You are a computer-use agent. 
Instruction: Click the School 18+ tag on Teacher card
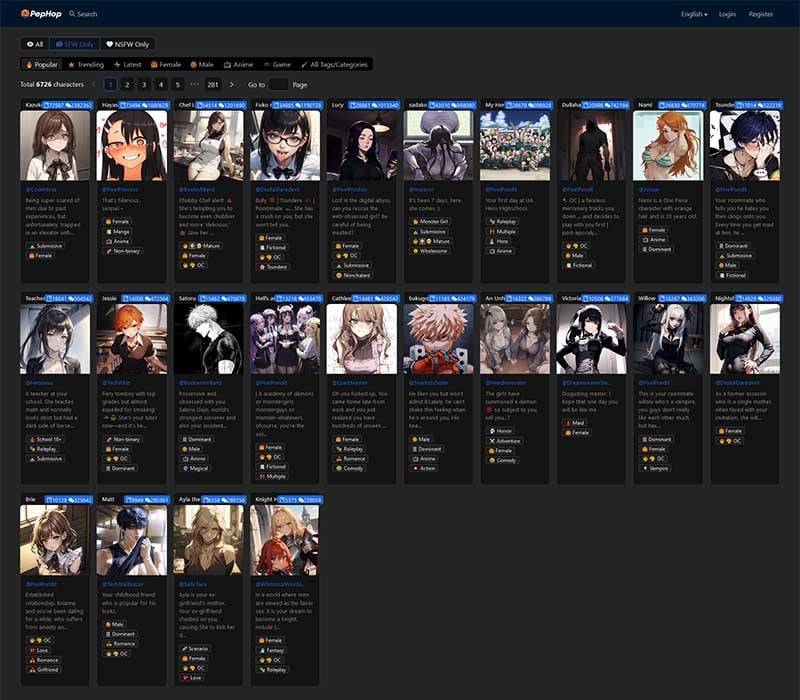[x=45, y=439]
